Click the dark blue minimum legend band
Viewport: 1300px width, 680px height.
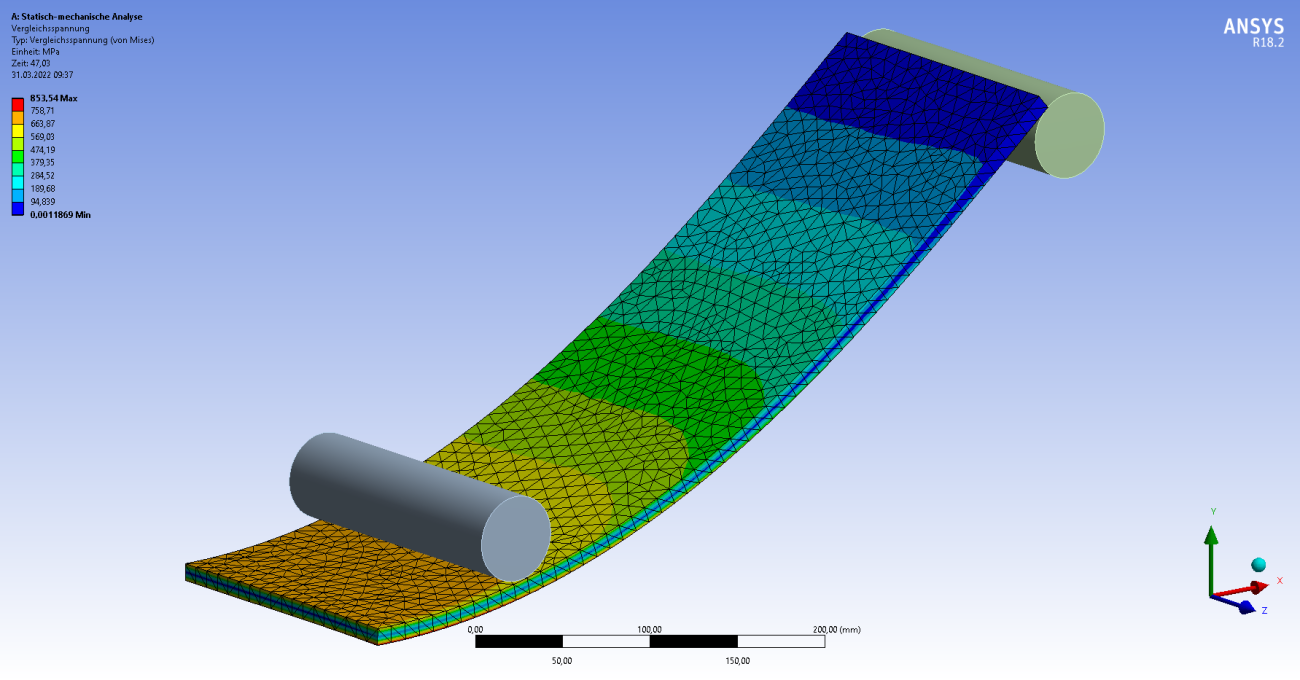pos(17,208)
